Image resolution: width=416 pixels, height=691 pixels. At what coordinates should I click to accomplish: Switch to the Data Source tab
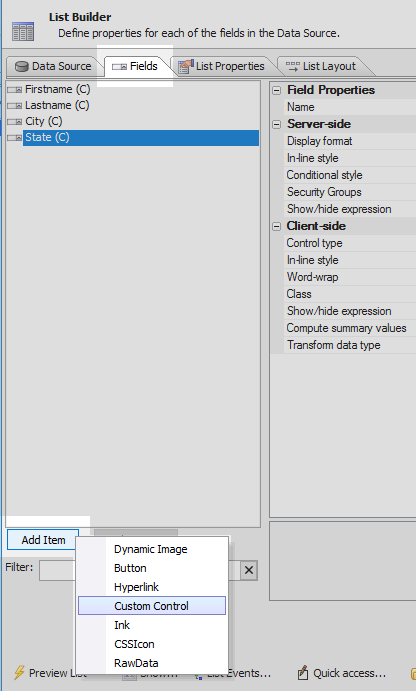[x=53, y=67]
